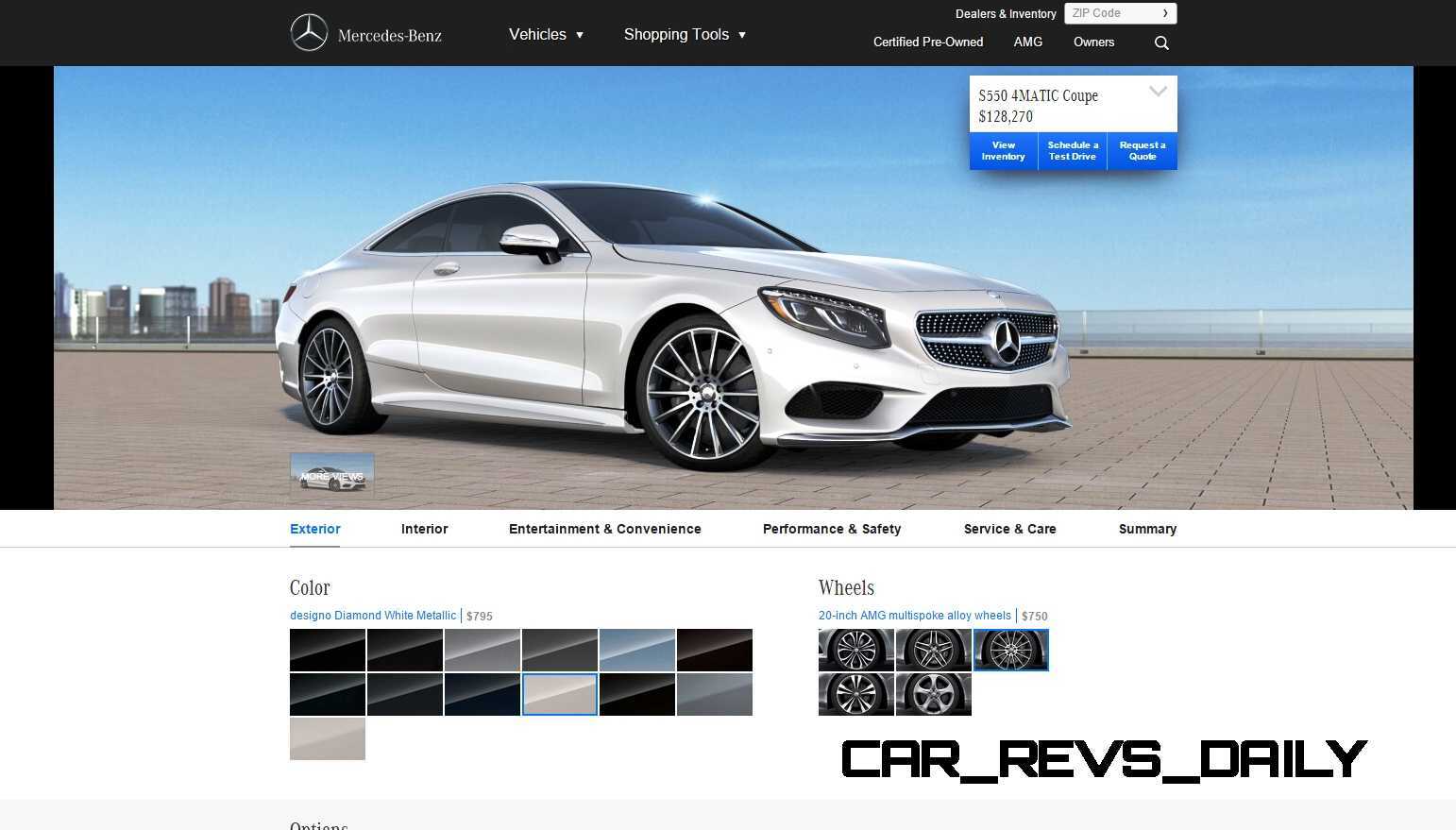Click the $750 wheel price
The height and width of the screenshot is (830, 1456).
(1035, 616)
